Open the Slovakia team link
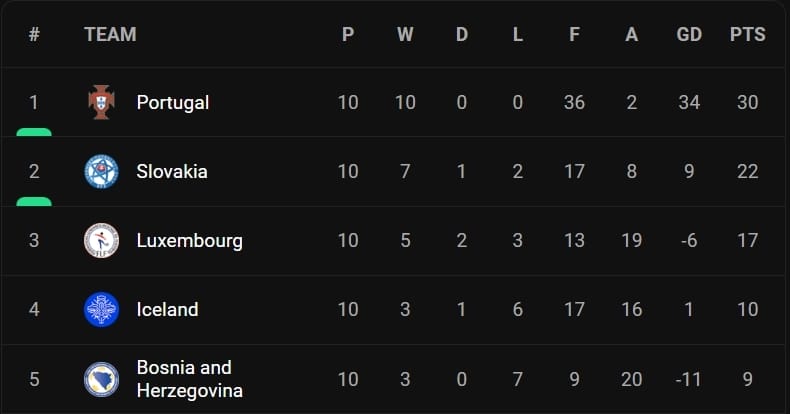The image size is (790, 414). point(172,171)
